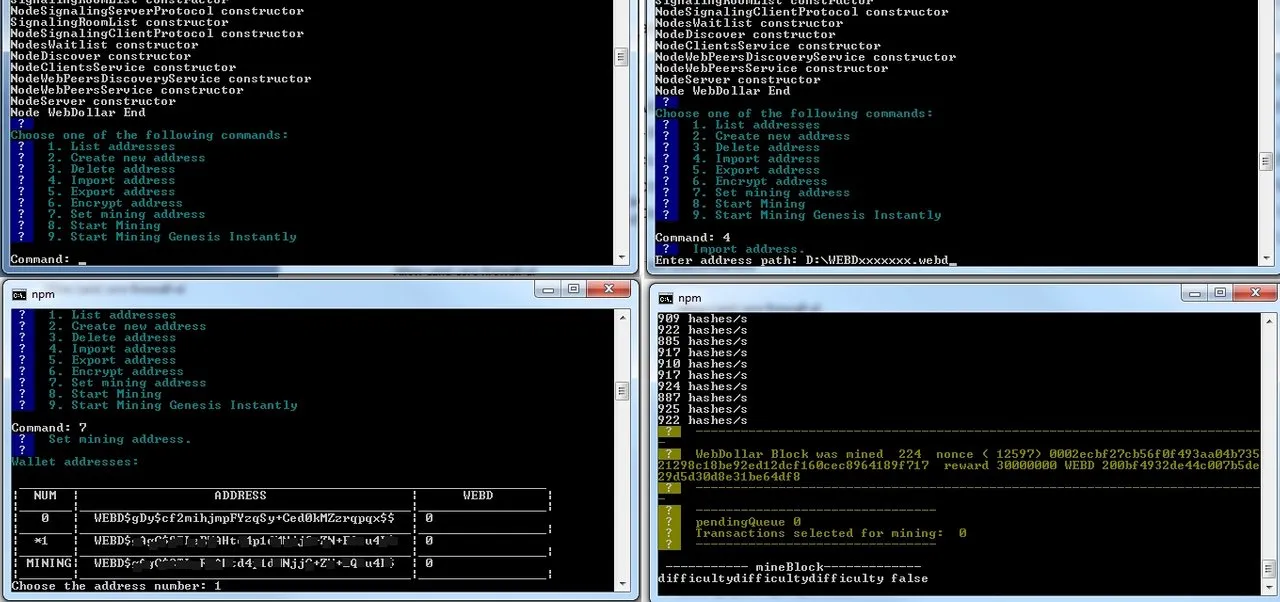Click the 'WebDollar Block was mined 224' line
The width and height of the screenshot is (1280, 602).
(808, 454)
